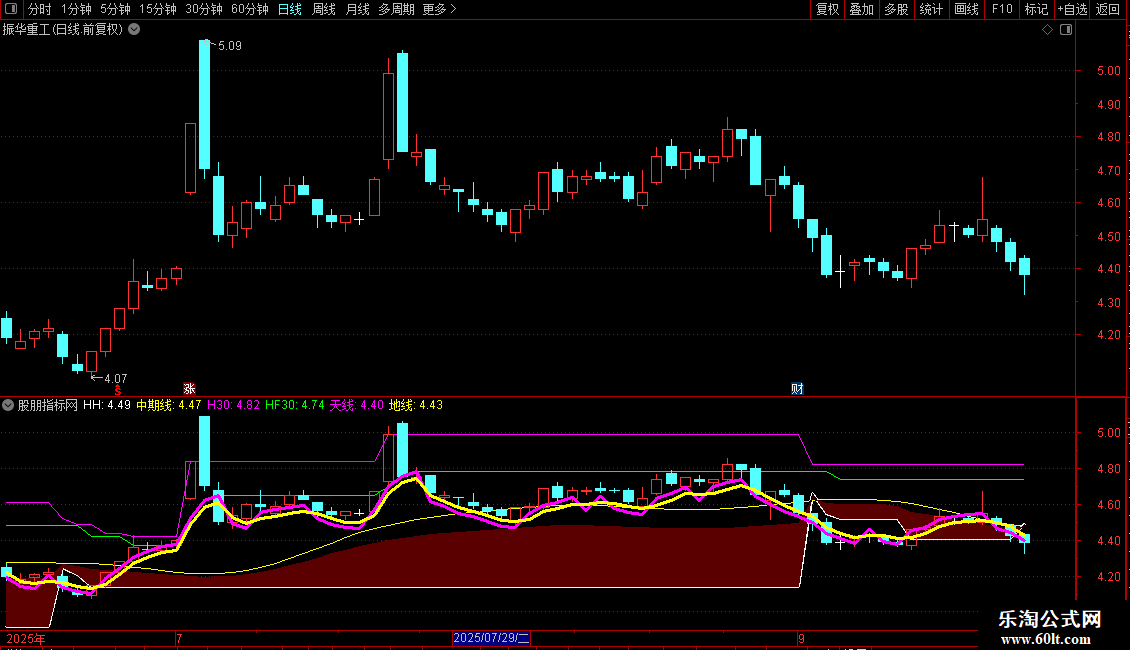1130x650 pixels.
Task: Select the 60分钟 period
Action: click(x=250, y=9)
